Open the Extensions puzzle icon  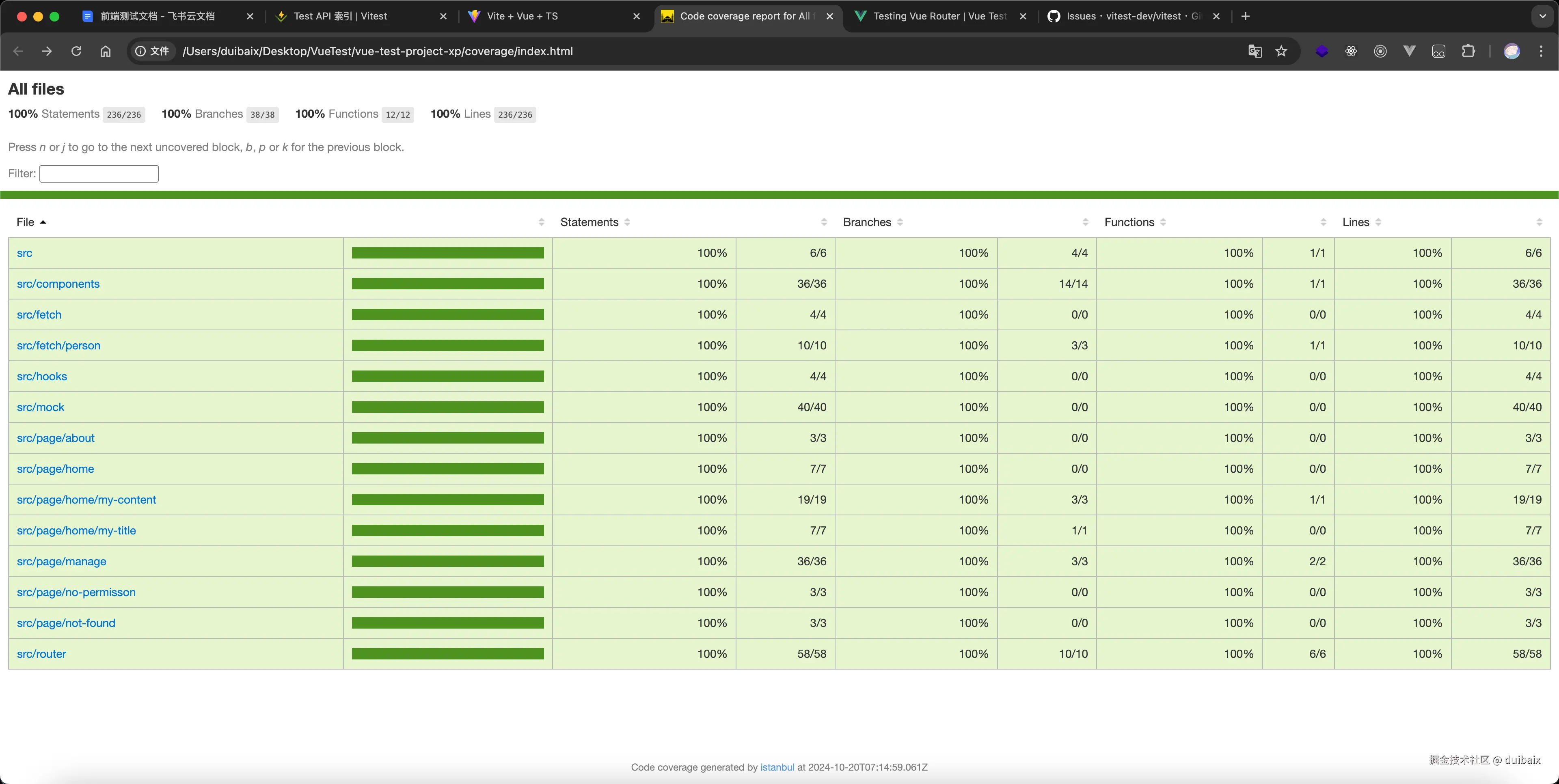click(x=1468, y=52)
